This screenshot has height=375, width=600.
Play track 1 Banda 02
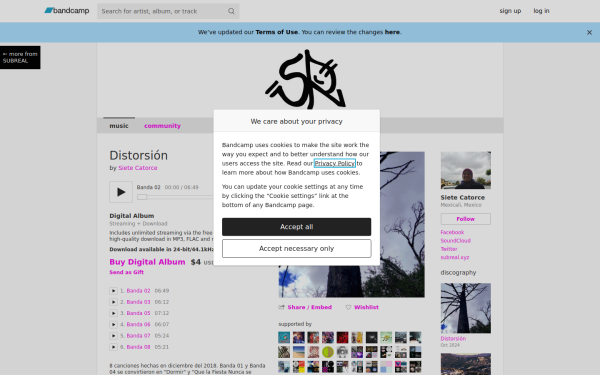click(x=113, y=291)
